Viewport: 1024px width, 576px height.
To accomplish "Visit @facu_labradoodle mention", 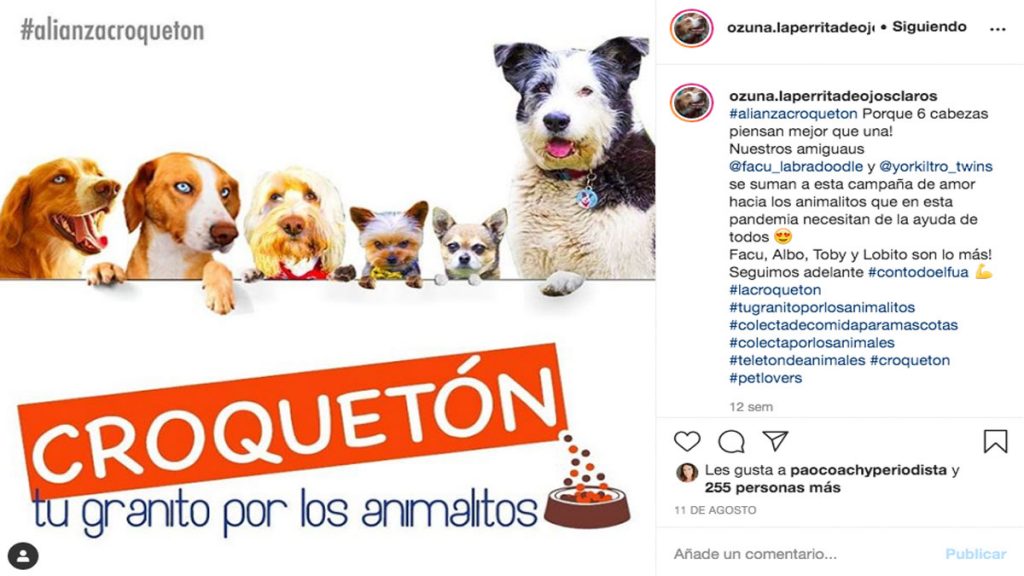I will pyautogui.click(x=795, y=167).
